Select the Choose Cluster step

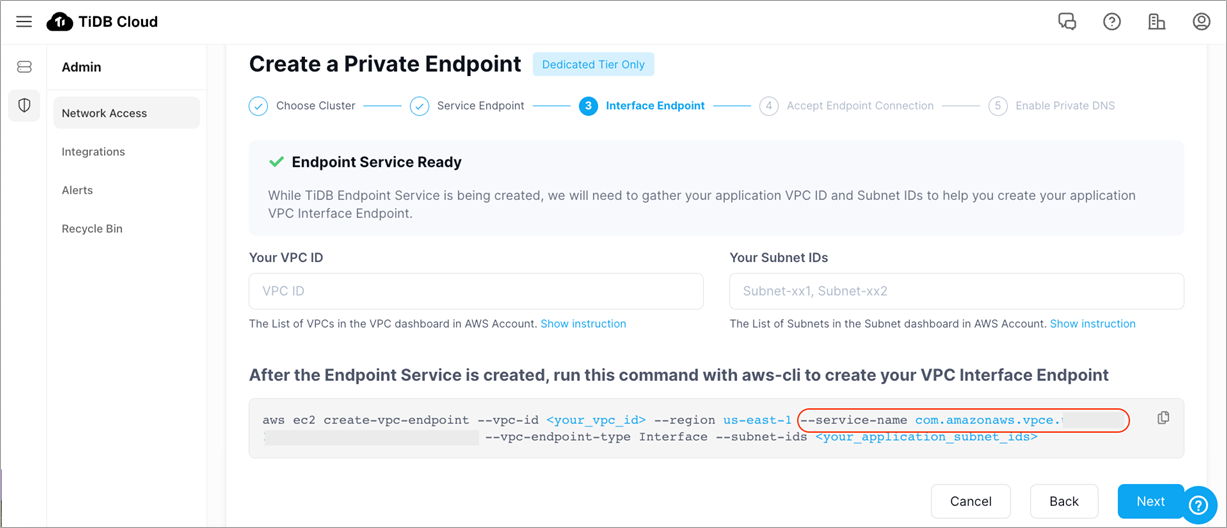[x=302, y=106]
